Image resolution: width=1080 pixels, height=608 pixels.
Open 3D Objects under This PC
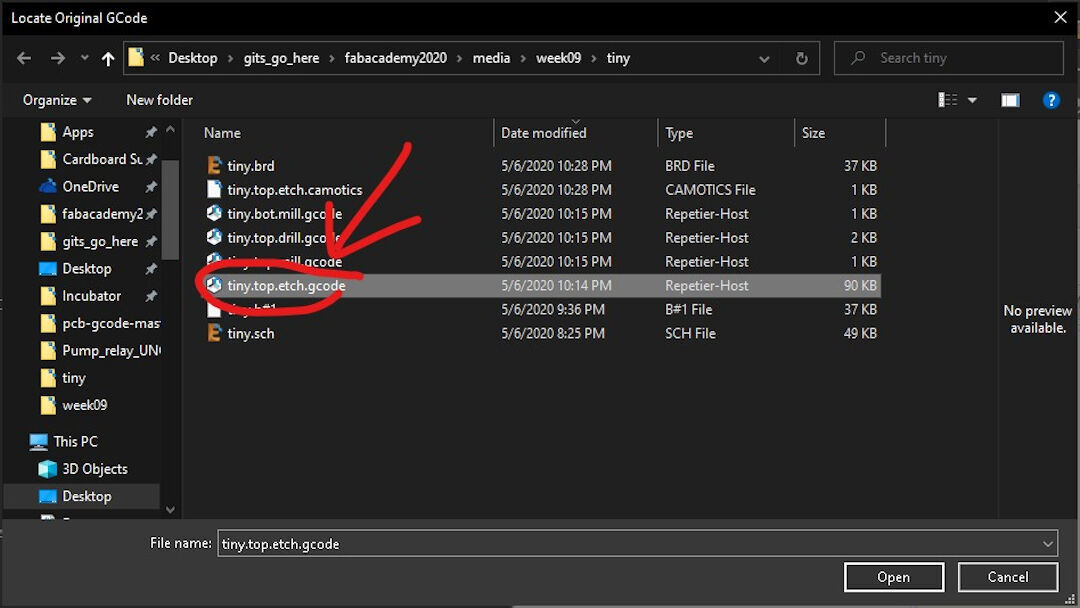(x=94, y=469)
